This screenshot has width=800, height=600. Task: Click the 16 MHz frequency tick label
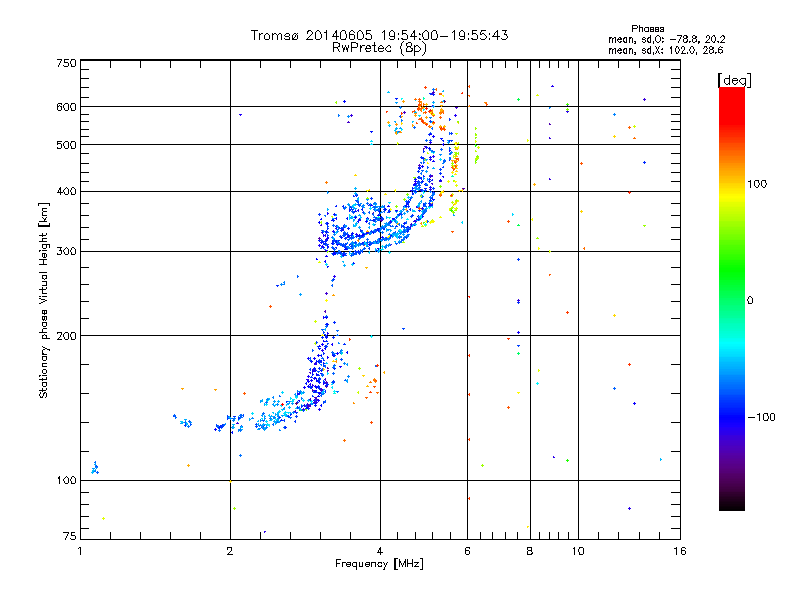[x=680, y=551]
